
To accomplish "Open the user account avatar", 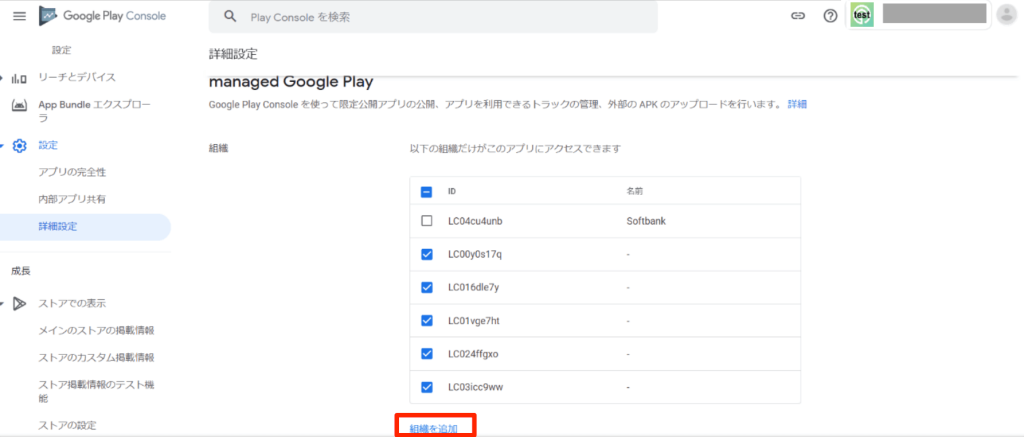I will coord(1006,16).
